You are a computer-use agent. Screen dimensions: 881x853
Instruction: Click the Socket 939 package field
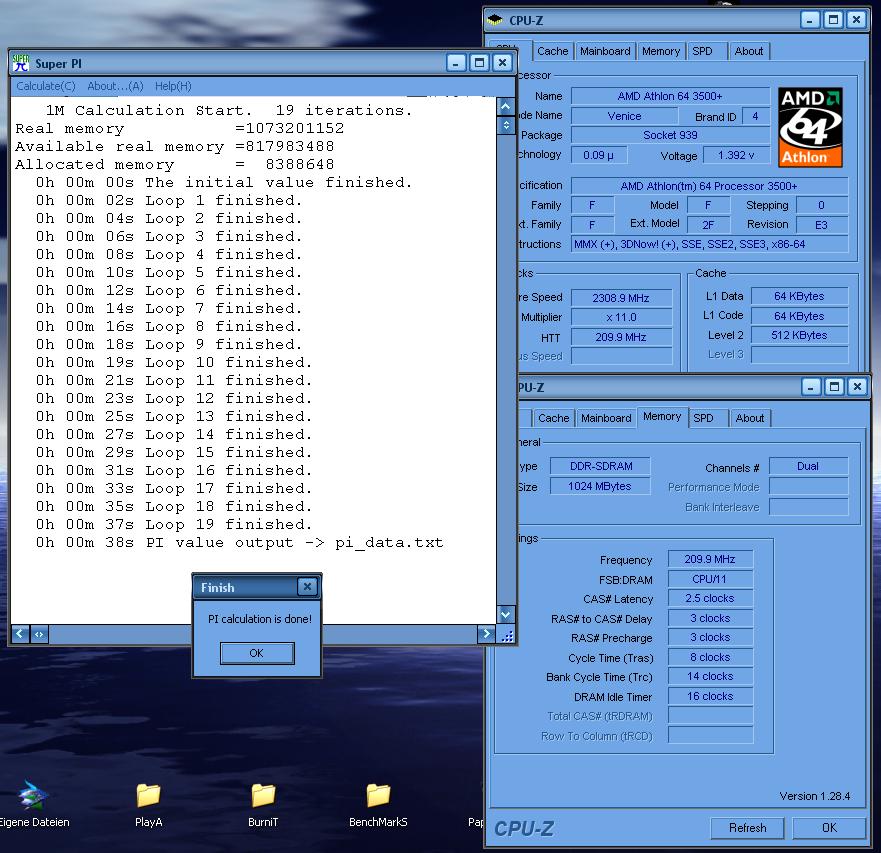[670, 135]
